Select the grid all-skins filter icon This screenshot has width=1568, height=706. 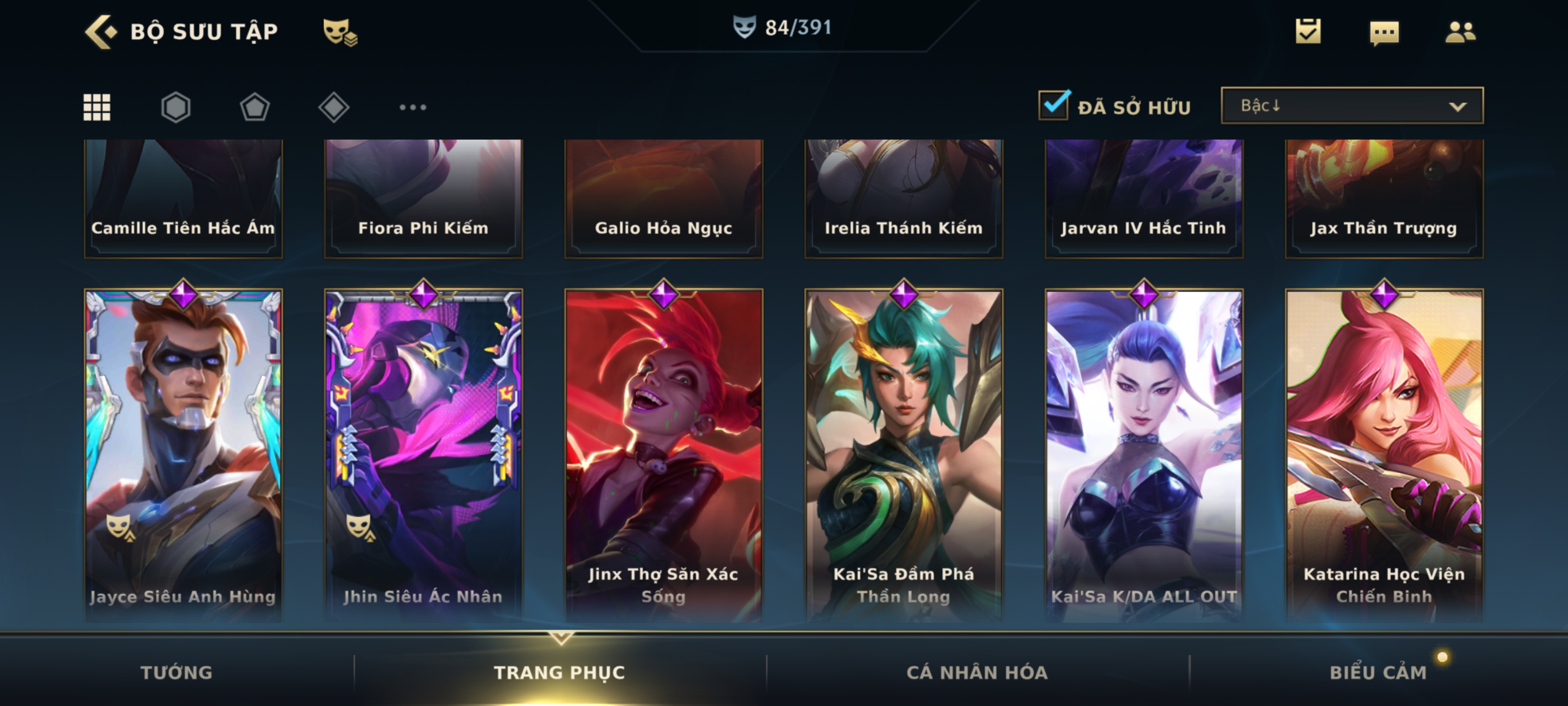pos(97,107)
